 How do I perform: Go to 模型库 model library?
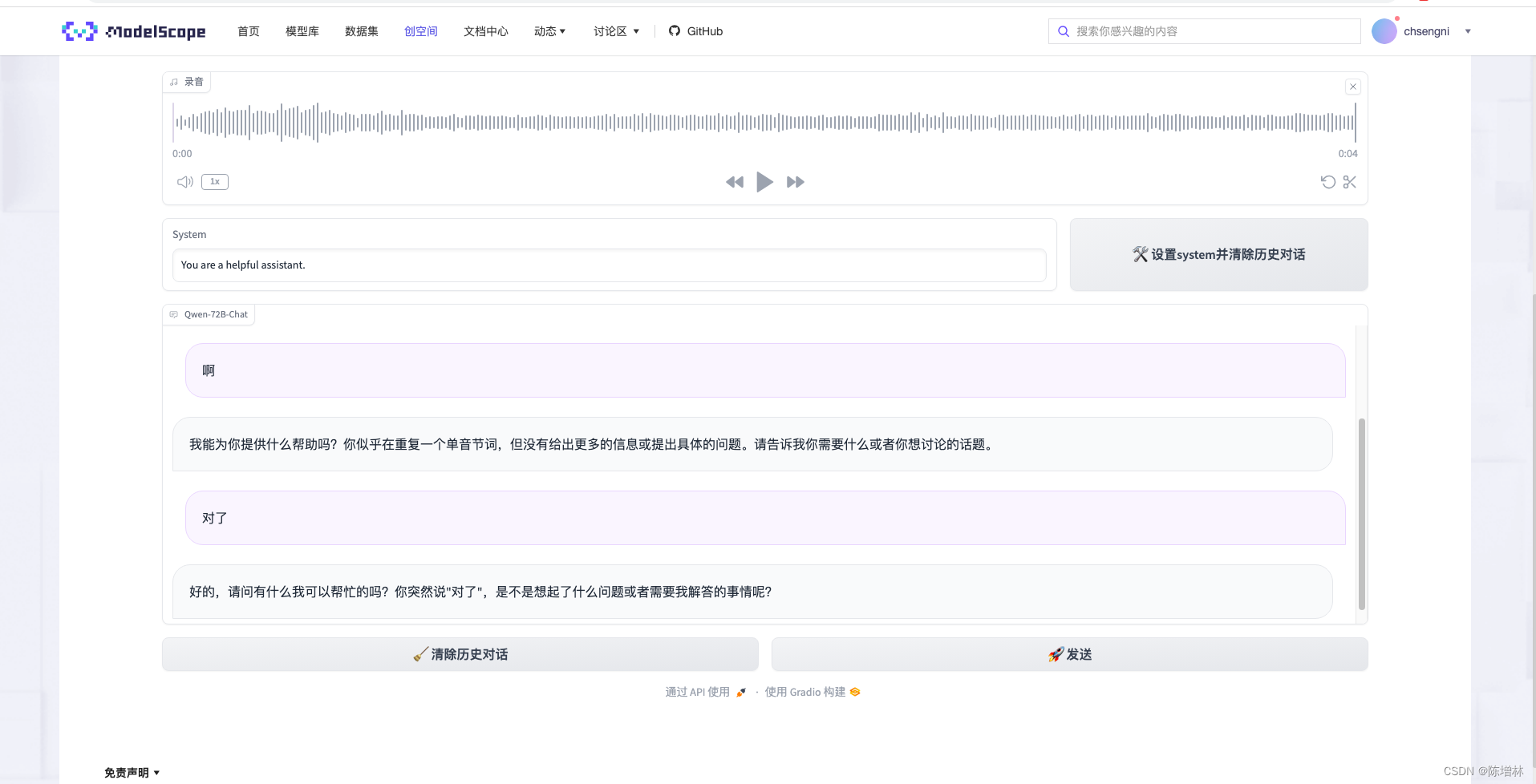click(302, 31)
